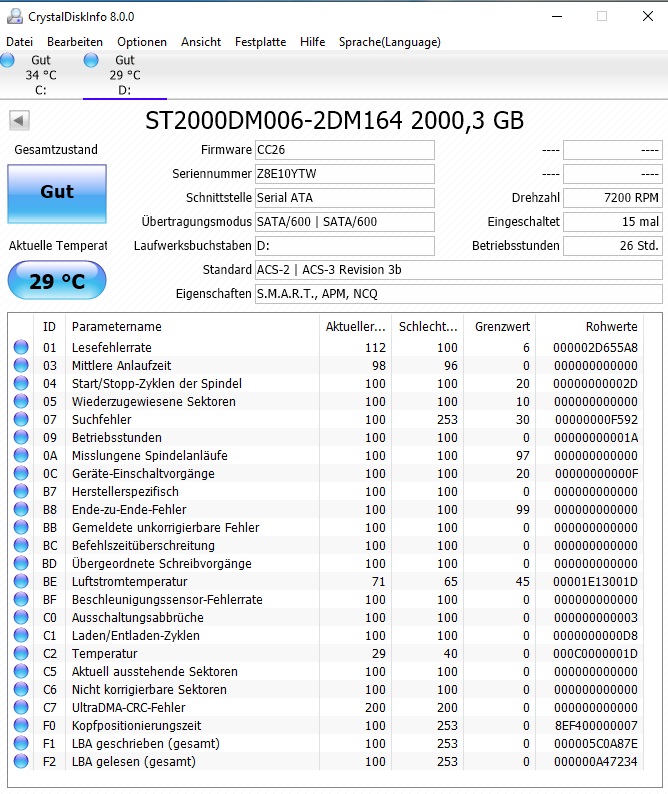
Task: Select the Lesefehlerrate parameter name
Action: 111,347
